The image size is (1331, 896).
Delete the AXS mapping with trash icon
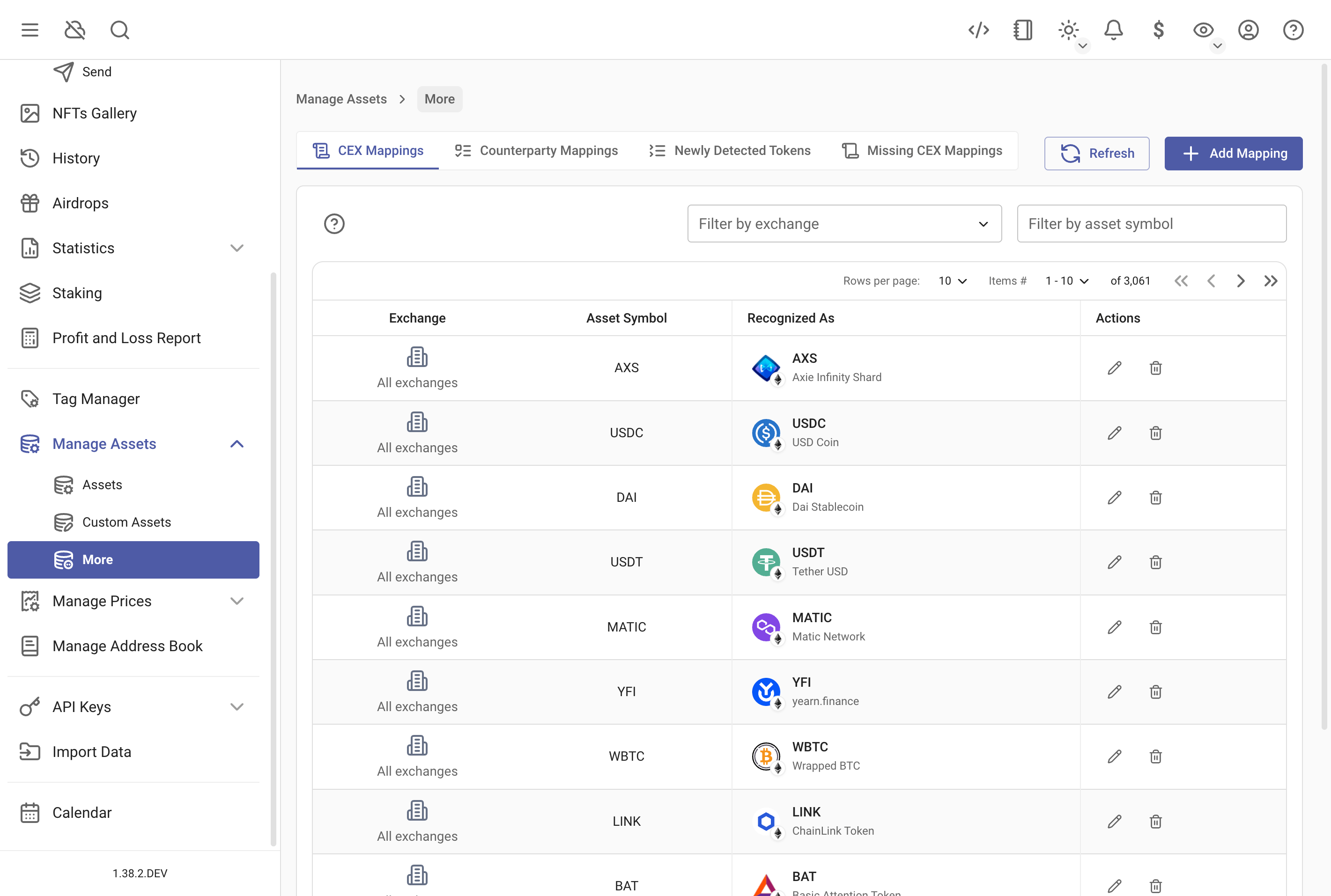1155,367
